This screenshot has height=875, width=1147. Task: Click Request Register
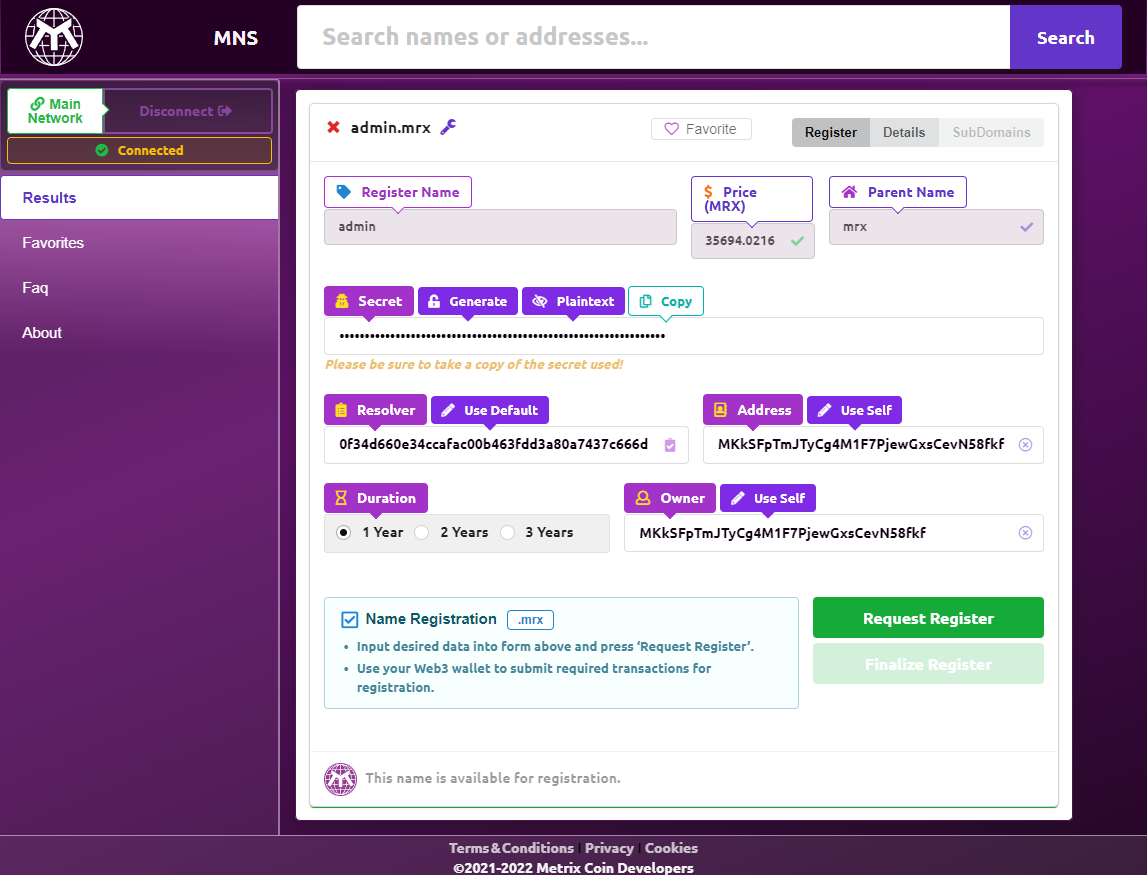point(928,618)
